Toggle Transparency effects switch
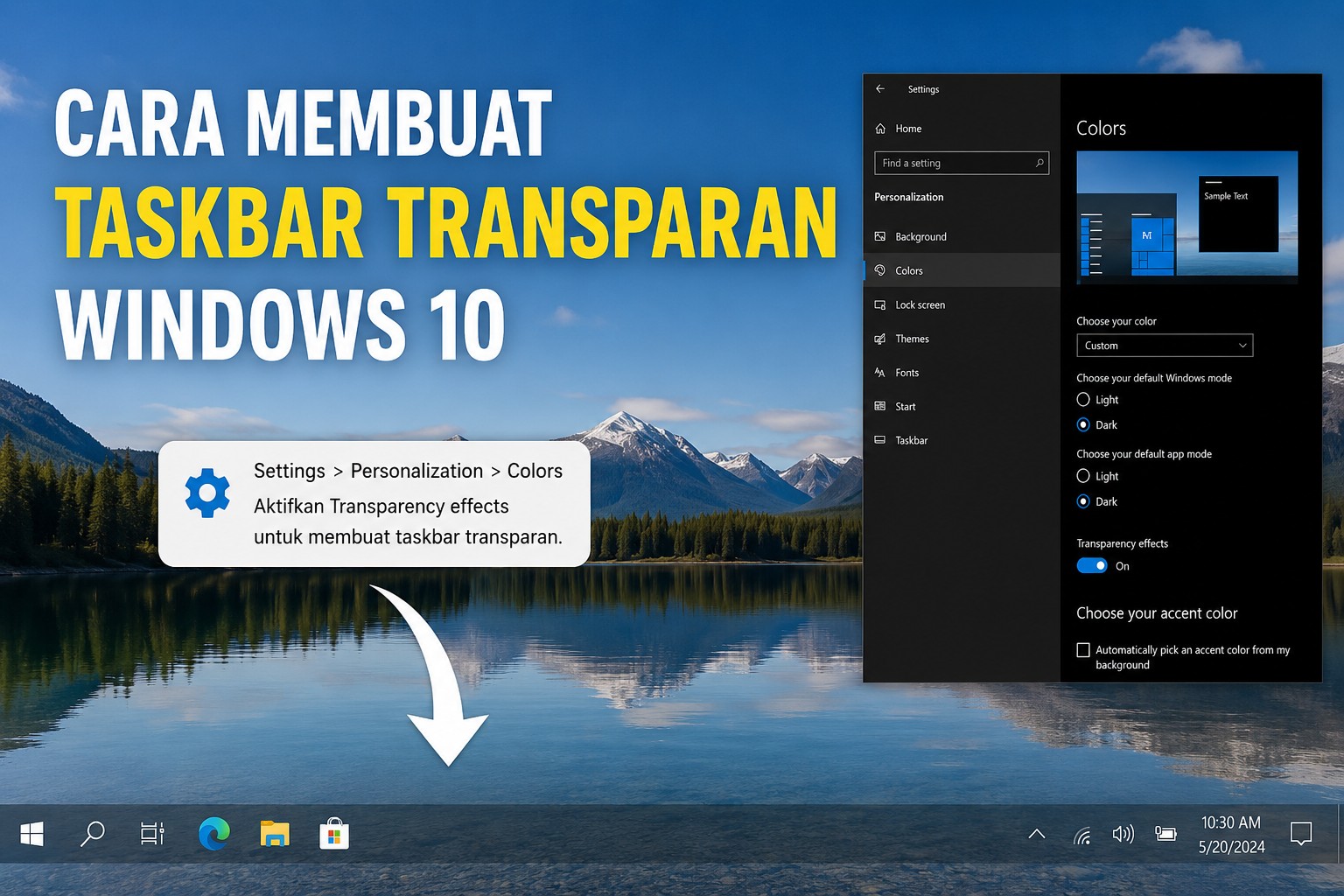 tap(1092, 566)
